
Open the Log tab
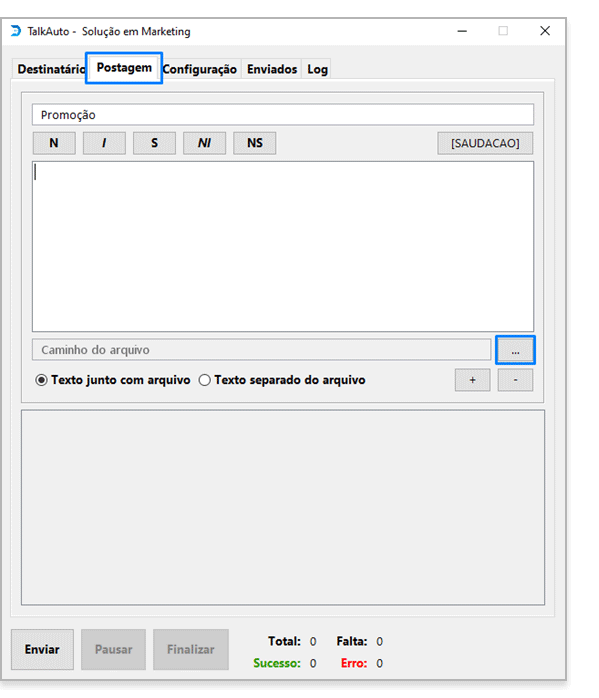tap(317, 69)
